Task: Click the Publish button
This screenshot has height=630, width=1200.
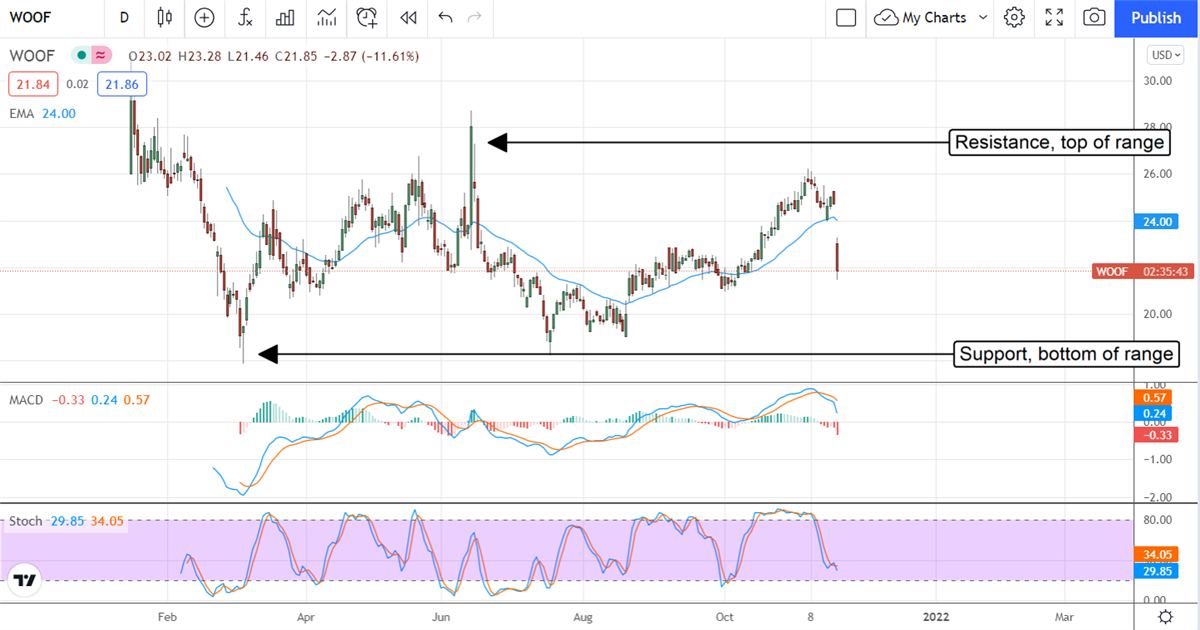Action: [x=1156, y=17]
